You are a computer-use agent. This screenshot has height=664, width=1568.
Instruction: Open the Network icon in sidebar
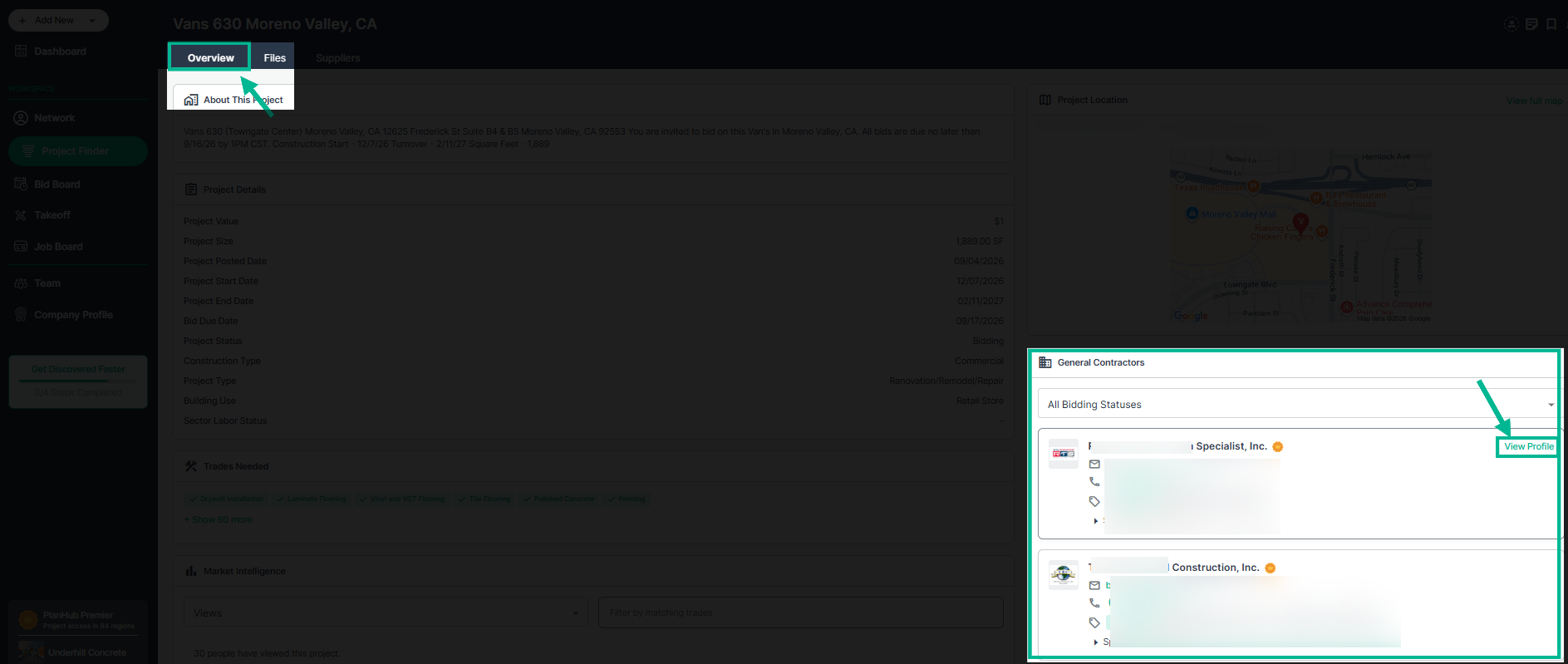click(21, 118)
